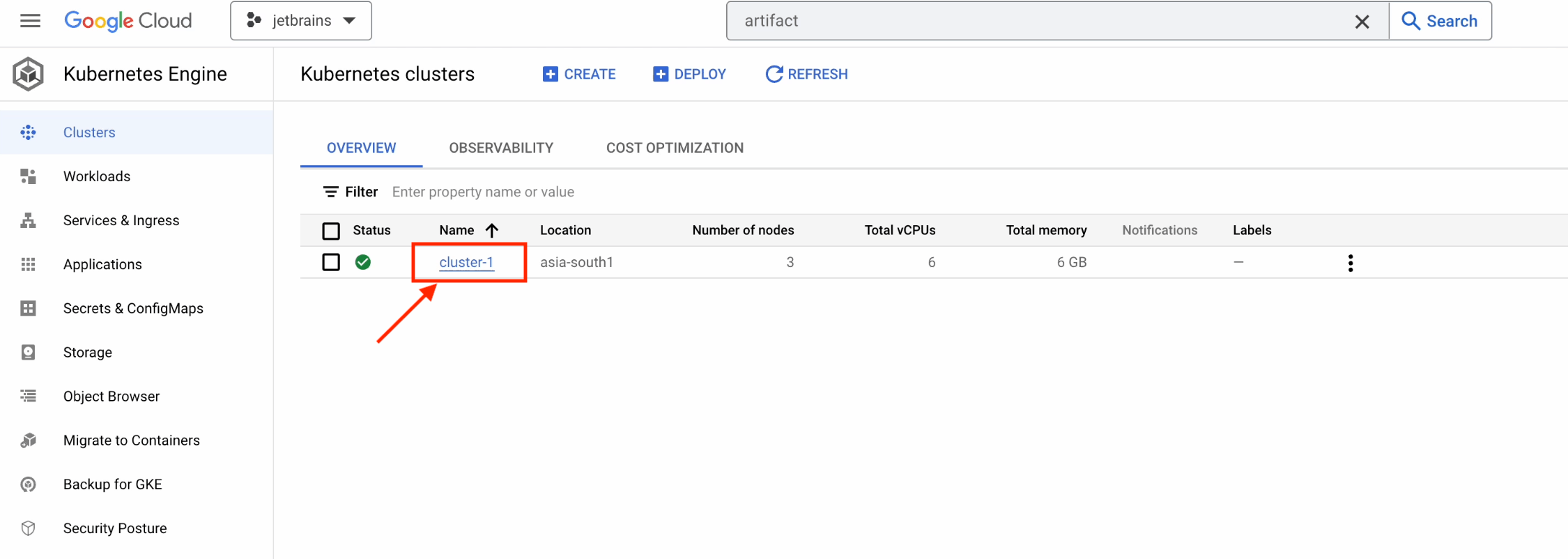Switch to the Observability tab

tap(500, 148)
